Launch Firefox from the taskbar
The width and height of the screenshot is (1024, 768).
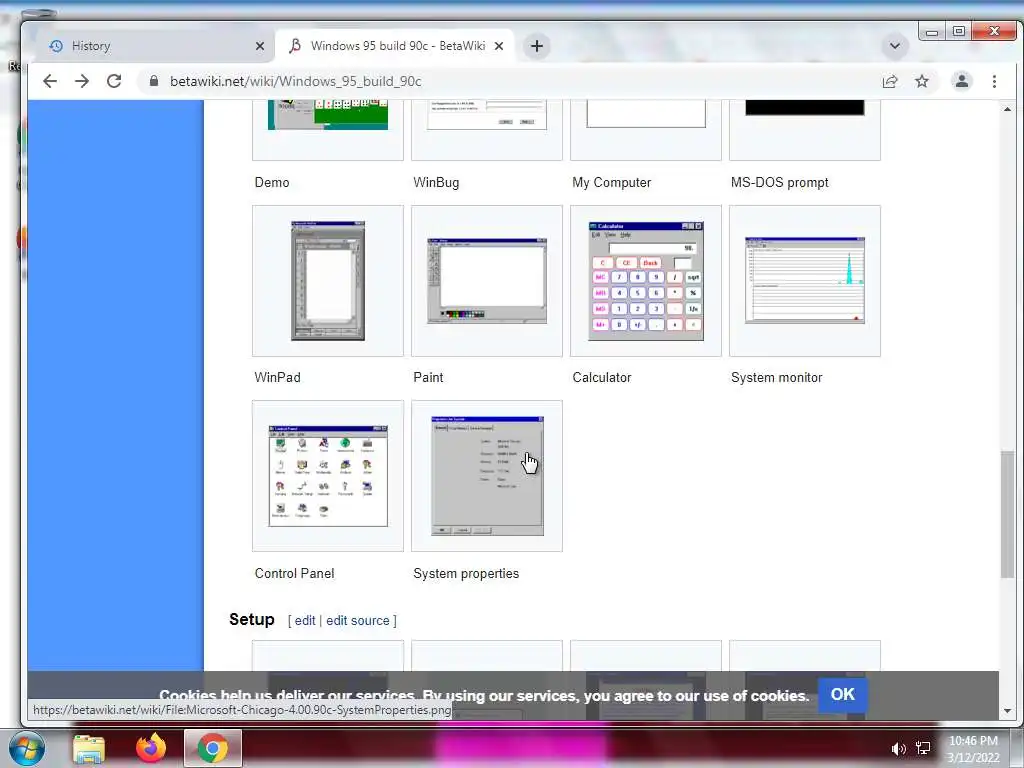pyautogui.click(x=151, y=748)
